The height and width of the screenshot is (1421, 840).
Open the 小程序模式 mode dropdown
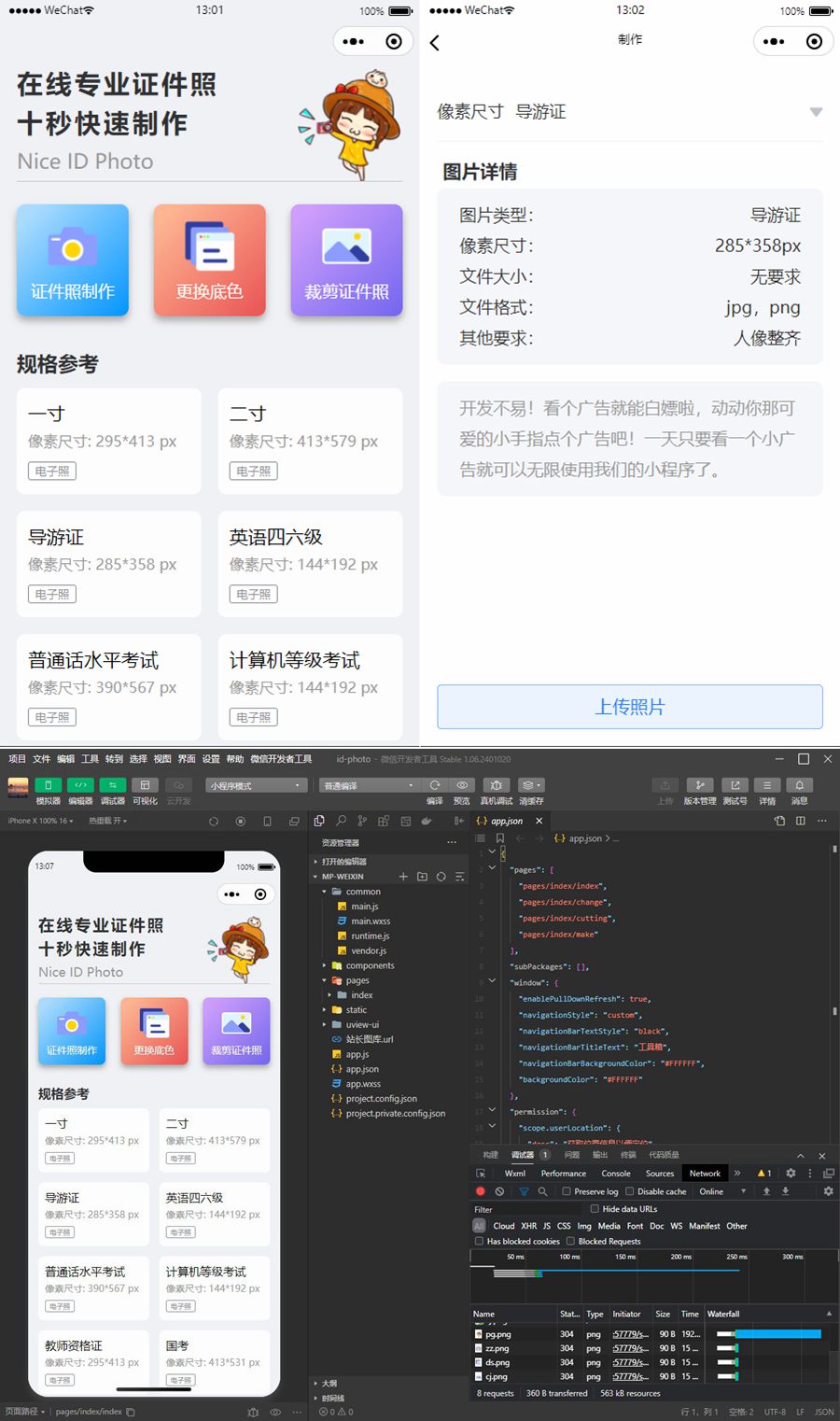tap(256, 785)
